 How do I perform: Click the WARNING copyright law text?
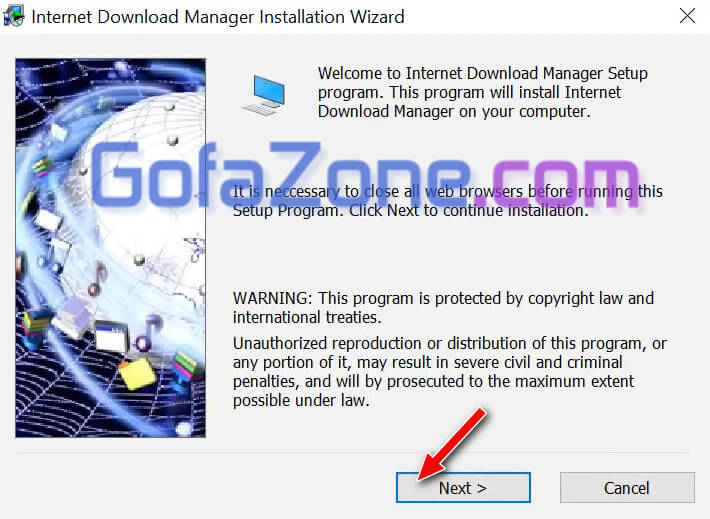[x=443, y=308]
